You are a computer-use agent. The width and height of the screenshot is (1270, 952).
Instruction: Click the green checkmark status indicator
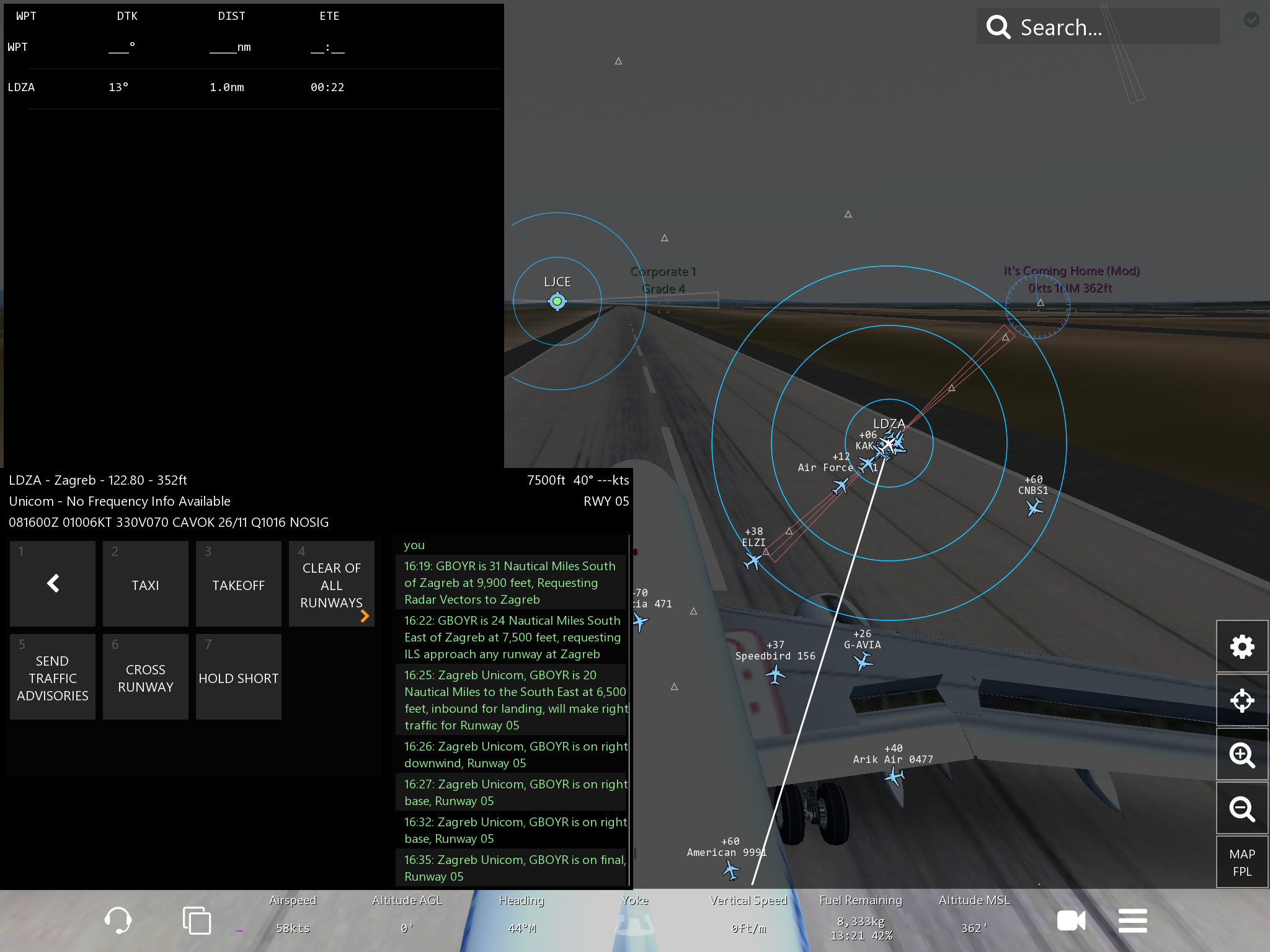[x=1251, y=20]
